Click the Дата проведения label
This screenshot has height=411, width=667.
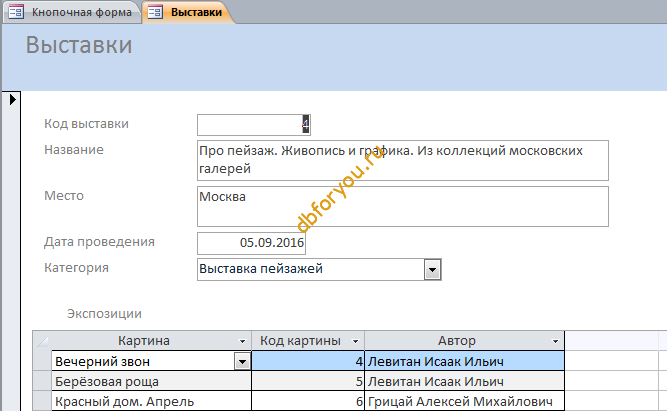[99, 242]
